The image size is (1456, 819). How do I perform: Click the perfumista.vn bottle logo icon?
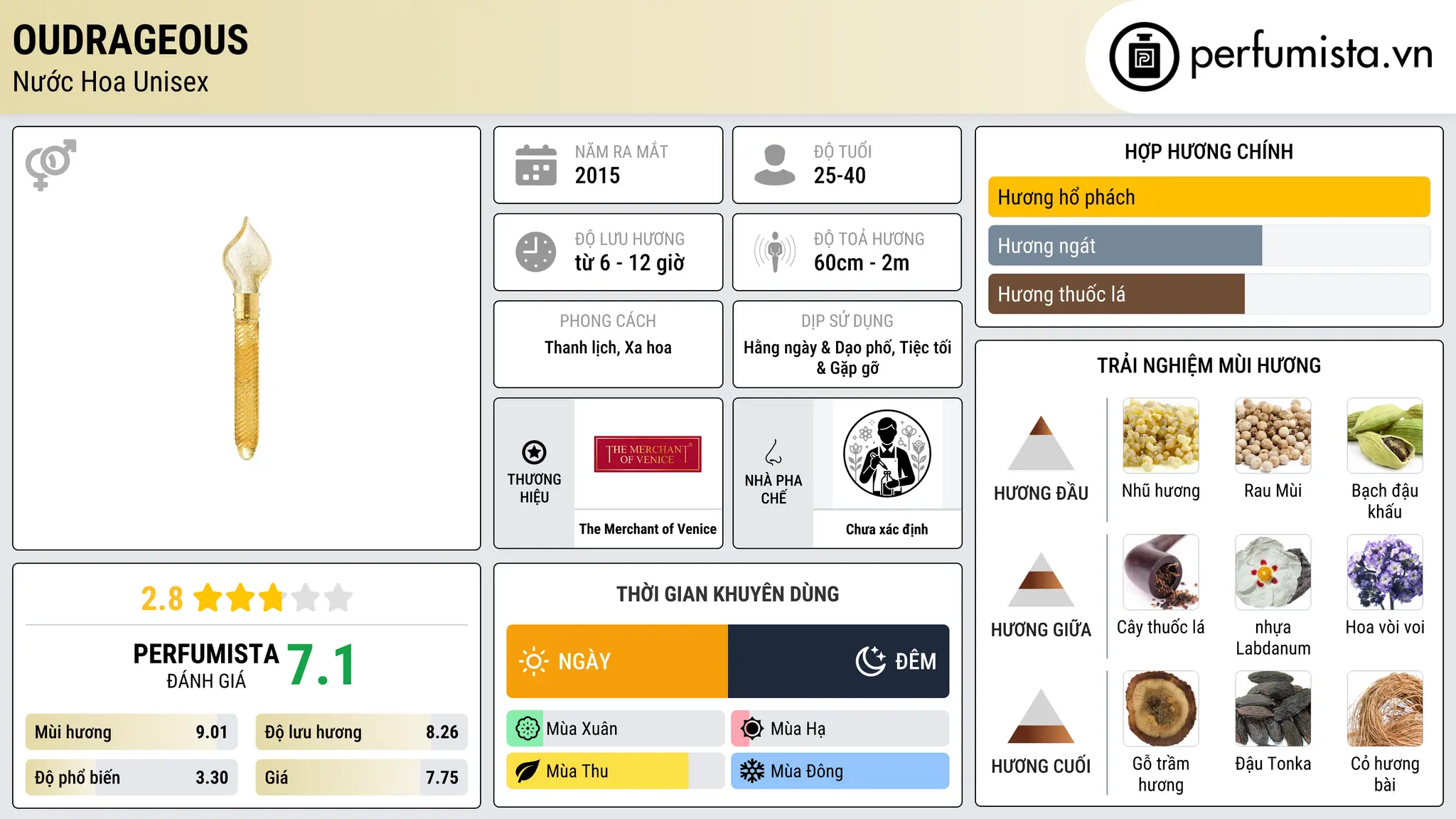(x=1144, y=57)
